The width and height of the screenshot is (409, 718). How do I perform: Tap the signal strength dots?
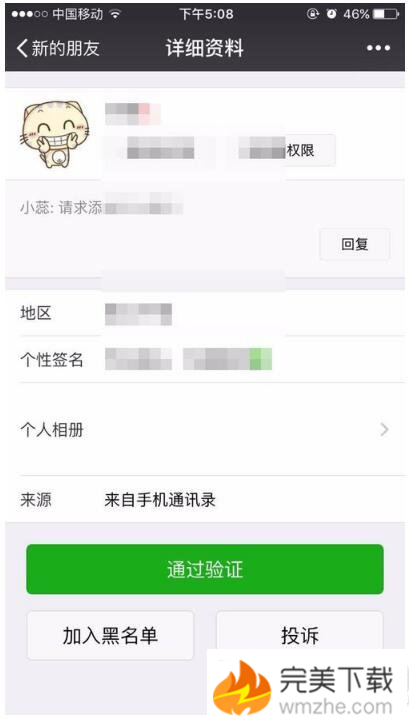29,14
